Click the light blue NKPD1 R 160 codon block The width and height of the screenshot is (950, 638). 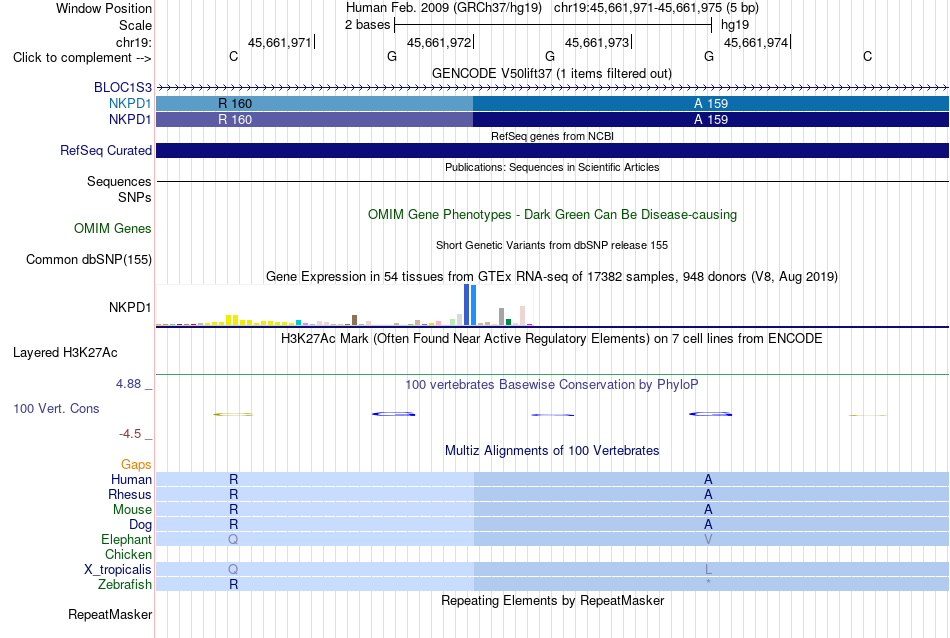[x=314, y=104]
